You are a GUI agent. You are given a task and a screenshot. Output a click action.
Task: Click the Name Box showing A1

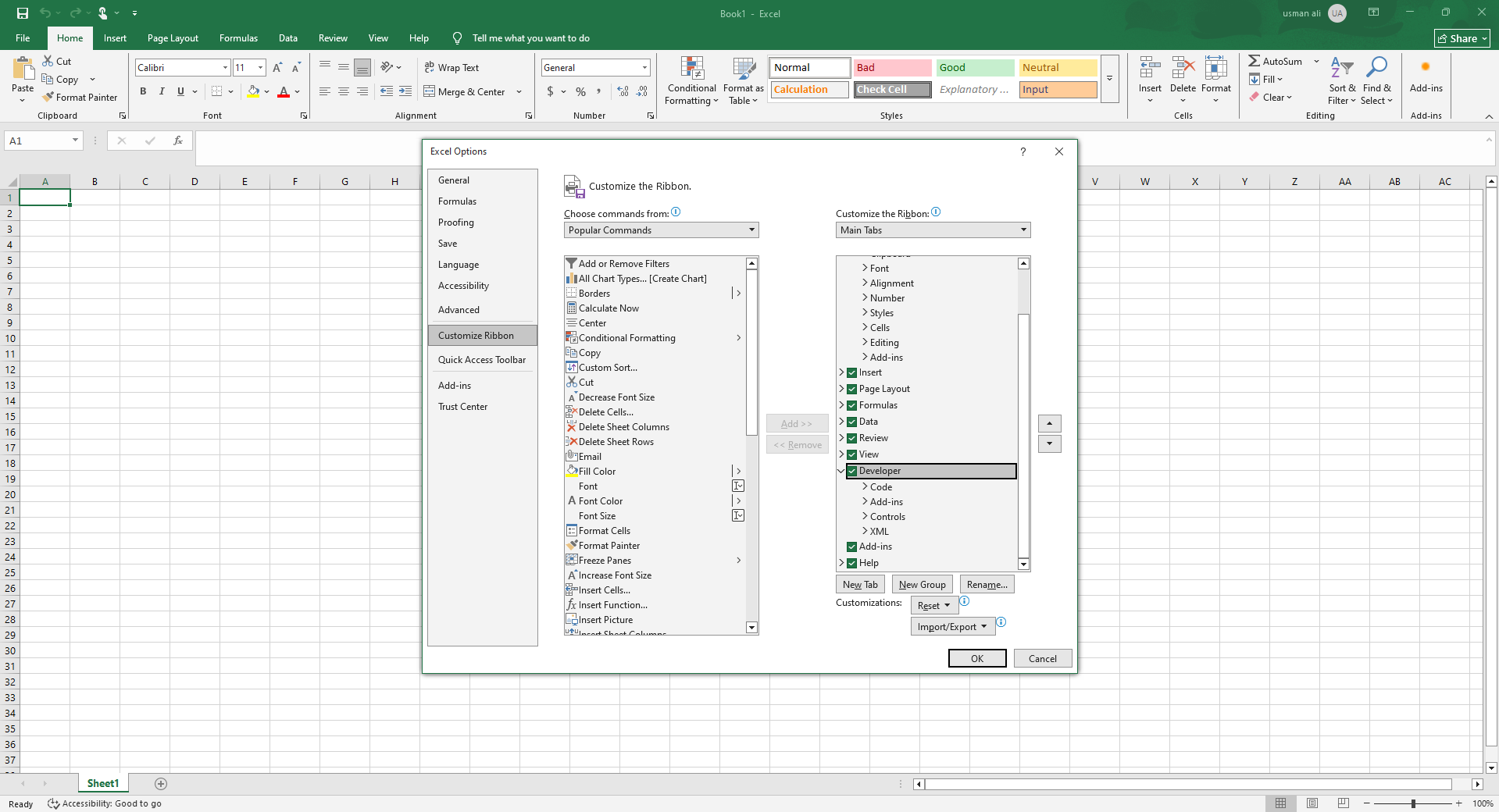(x=44, y=141)
